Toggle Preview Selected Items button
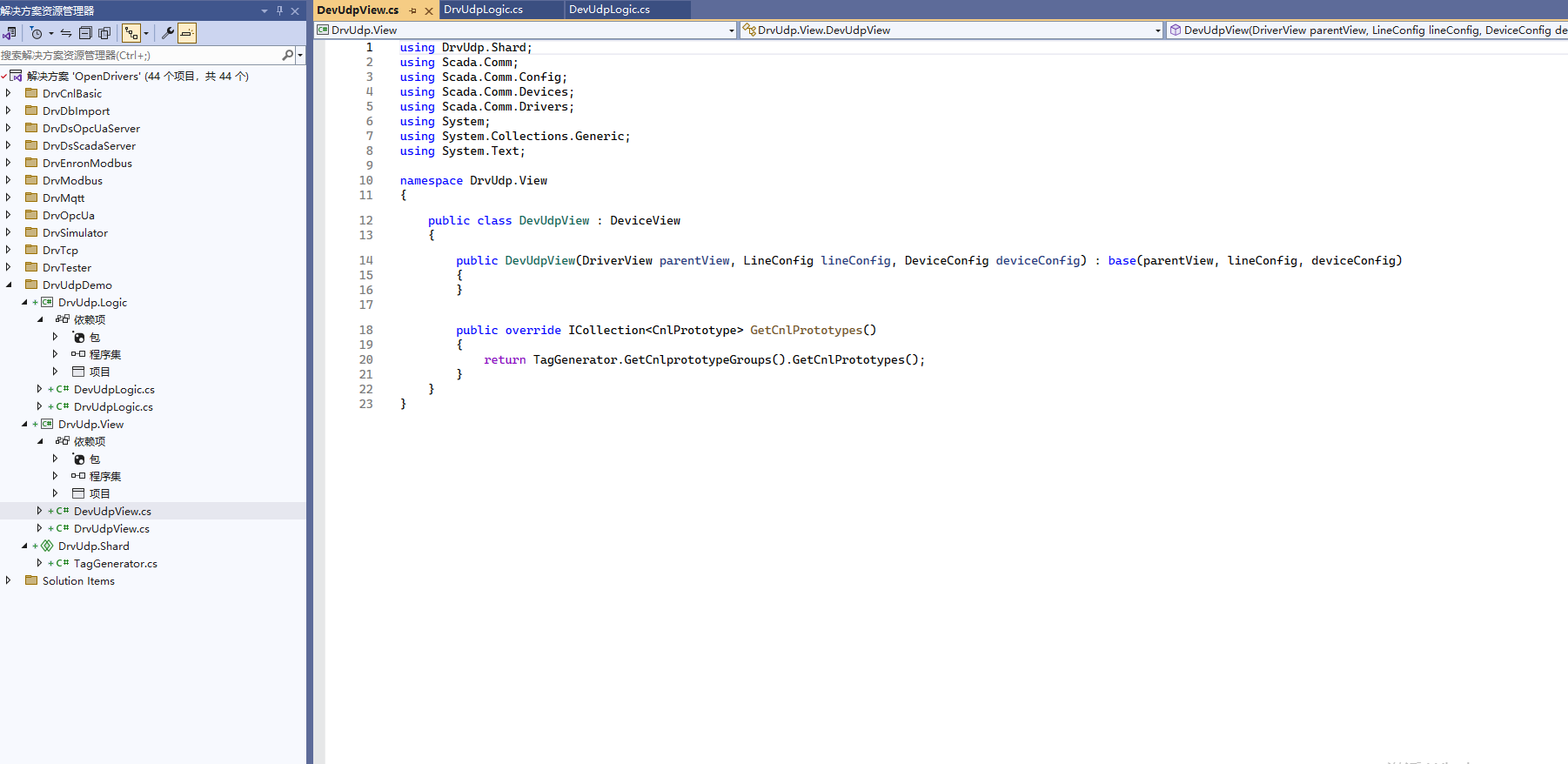Image resolution: width=1568 pixels, height=764 pixels. (186, 33)
